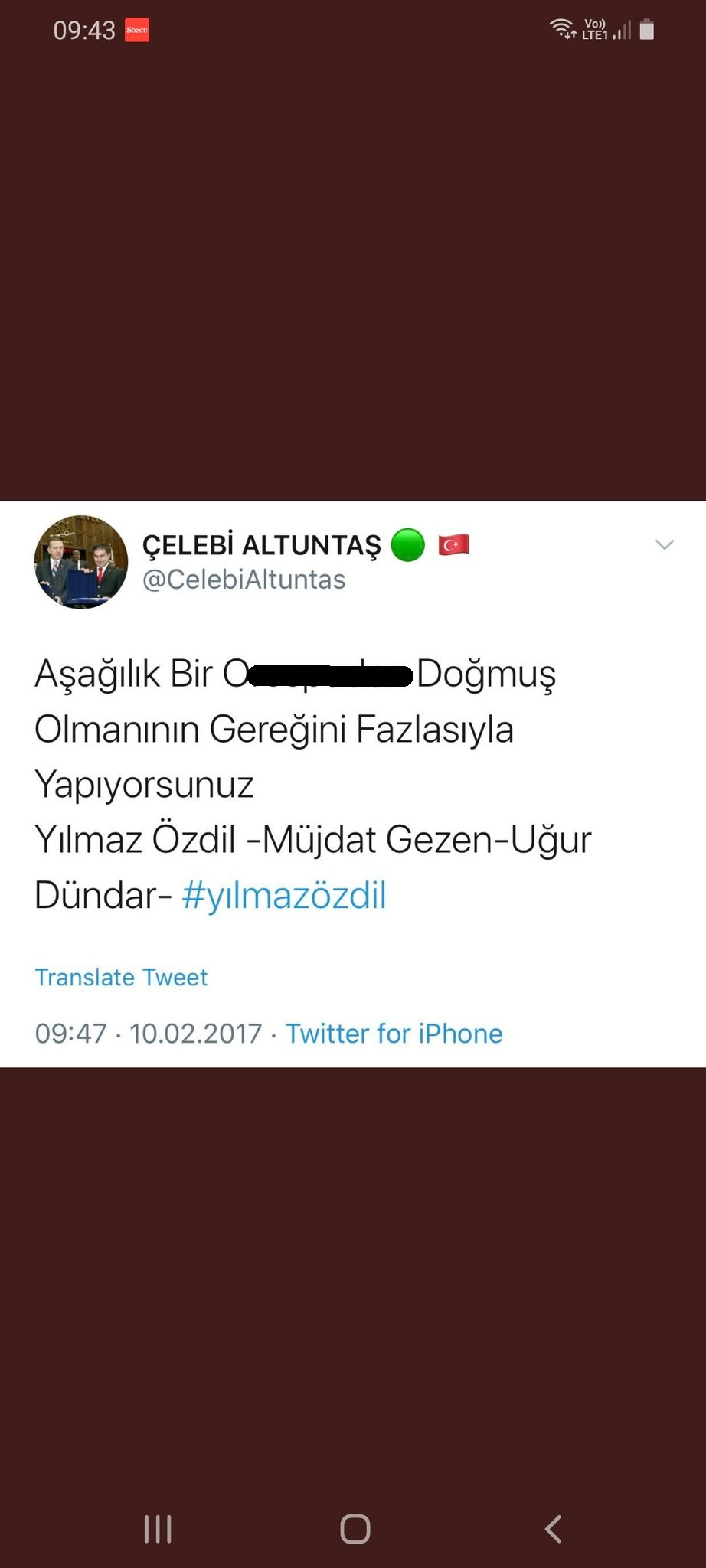
Task: Tap the Android home button
Action: point(355,1529)
